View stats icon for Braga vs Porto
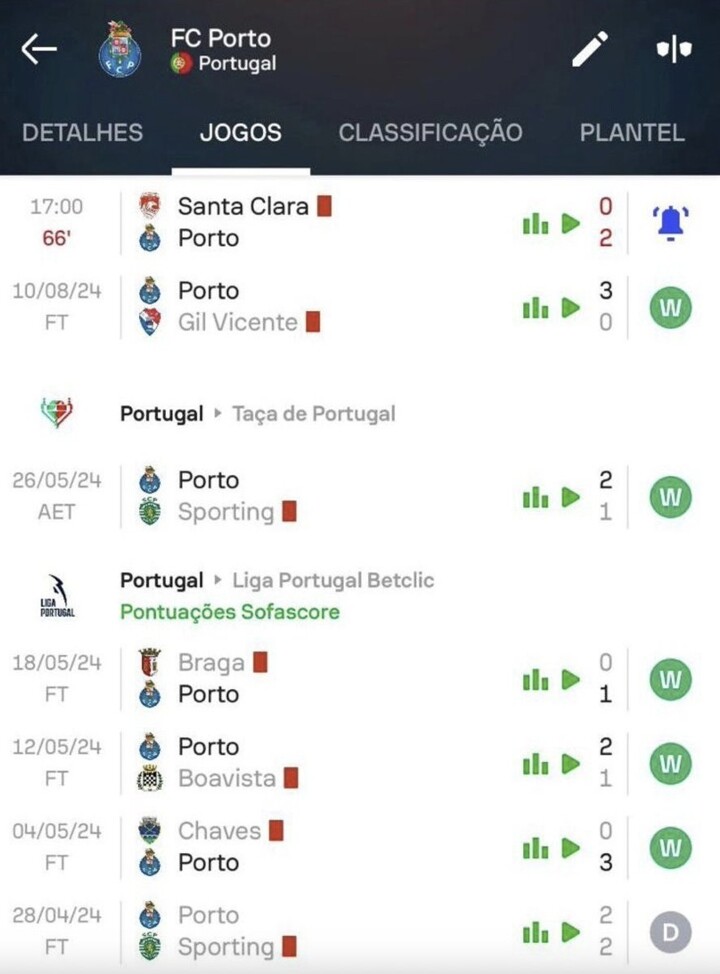Image resolution: width=720 pixels, height=974 pixels. (535, 680)
